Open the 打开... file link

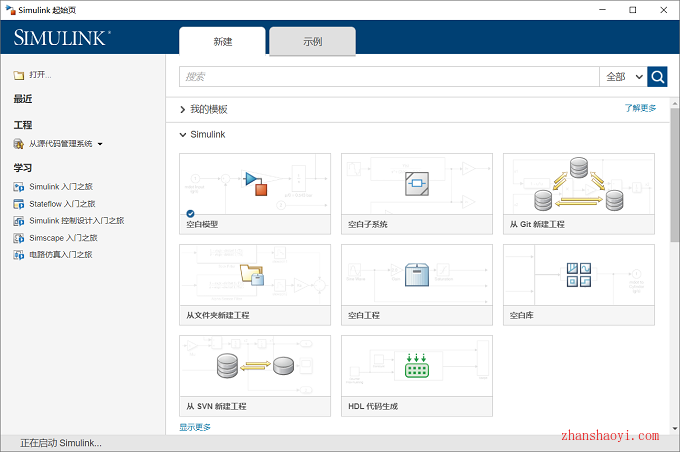click(x=40, y=75)
